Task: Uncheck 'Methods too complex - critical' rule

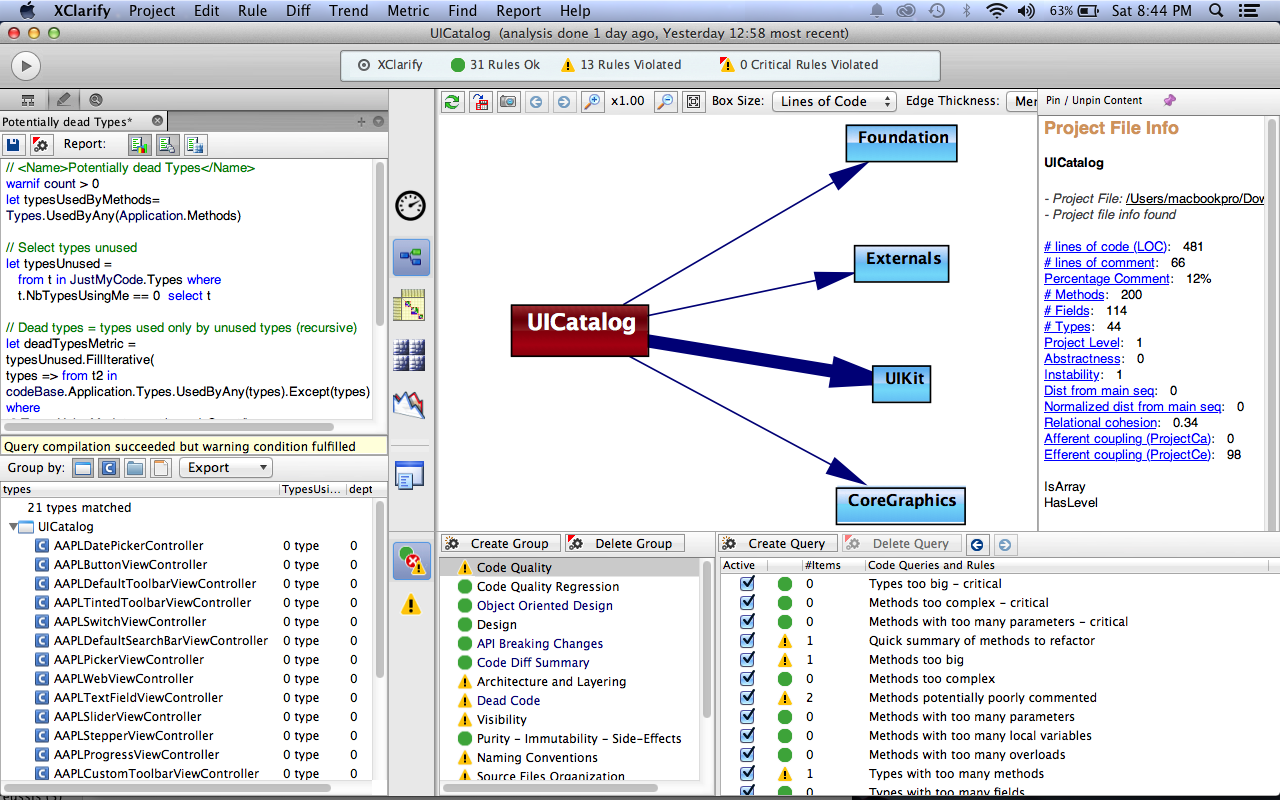Action: (x=747, y=603)
